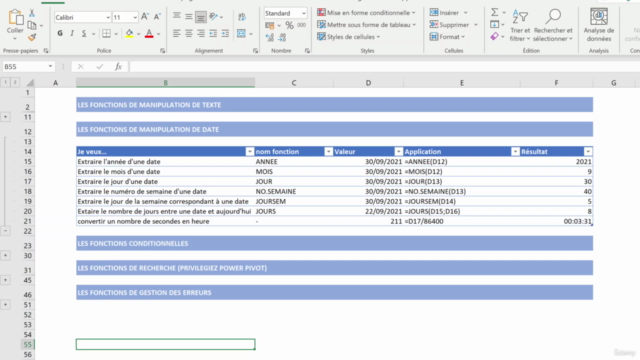Open the 'Valeur' column filter

pos(398,151)
